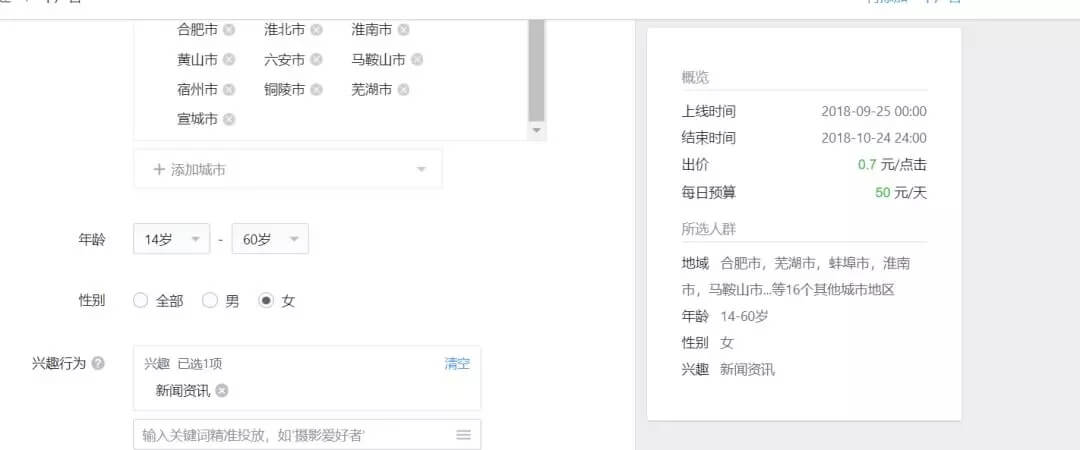Select 男 gender radio button
Viewport: 1080px width, 450px height.
(210, 301)
